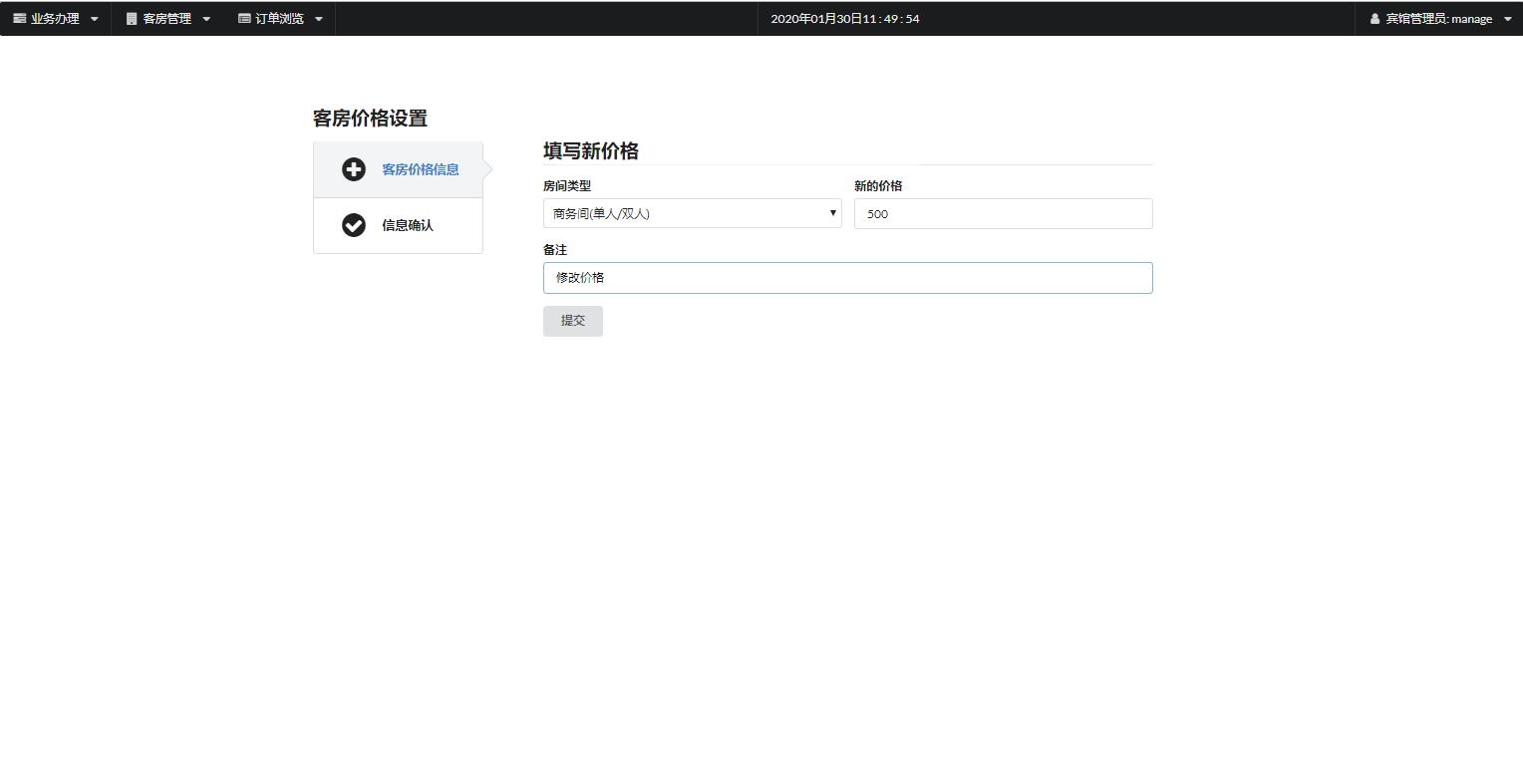Click the user avatar icon beside 宾馆管理员
Viewport: 1523px width, 784px height.
1374,18
